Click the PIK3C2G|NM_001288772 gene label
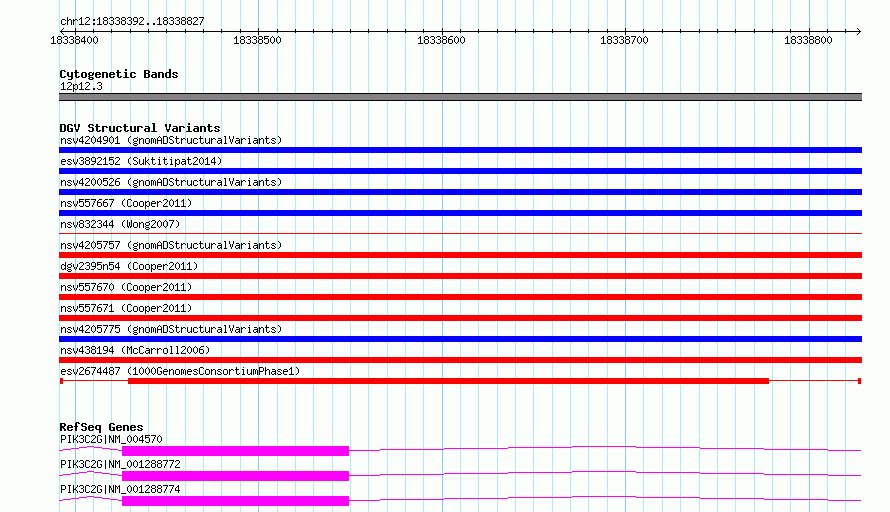This screenshot has height=512, width=890. click(120, 464)
